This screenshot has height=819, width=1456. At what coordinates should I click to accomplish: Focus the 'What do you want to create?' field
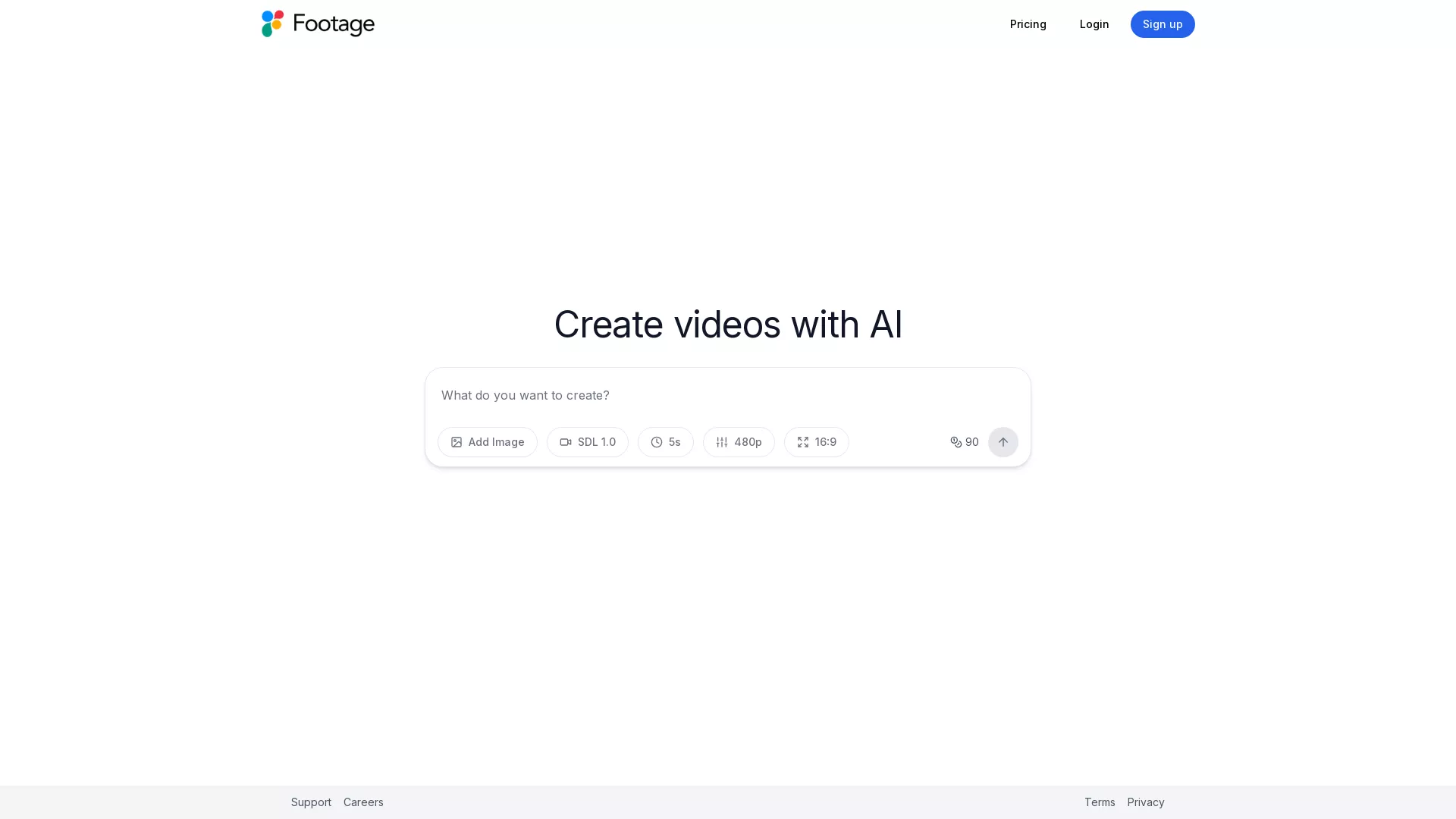click(726, 395)
